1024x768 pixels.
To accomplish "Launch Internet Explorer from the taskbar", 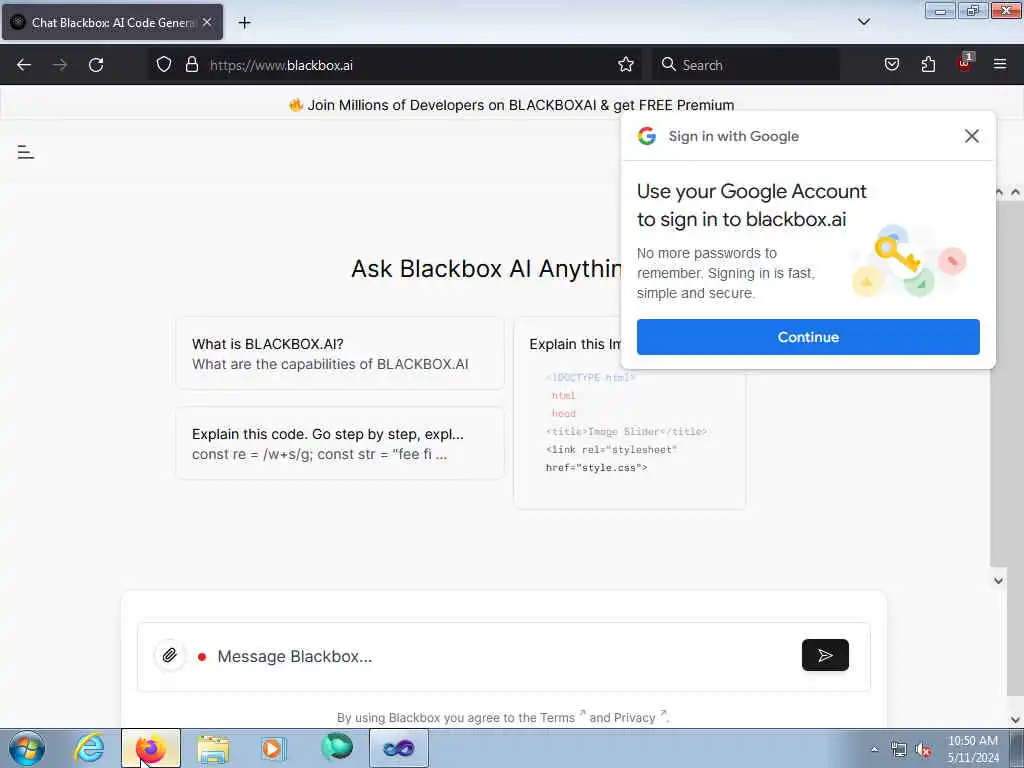I will tap(89, 748).
